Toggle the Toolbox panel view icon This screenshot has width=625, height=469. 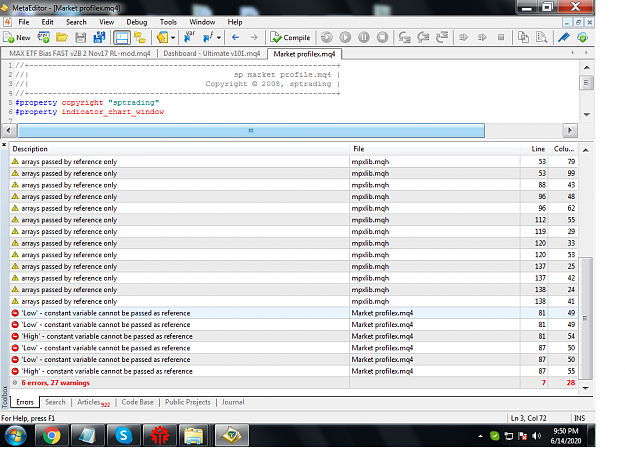[122, 37]
